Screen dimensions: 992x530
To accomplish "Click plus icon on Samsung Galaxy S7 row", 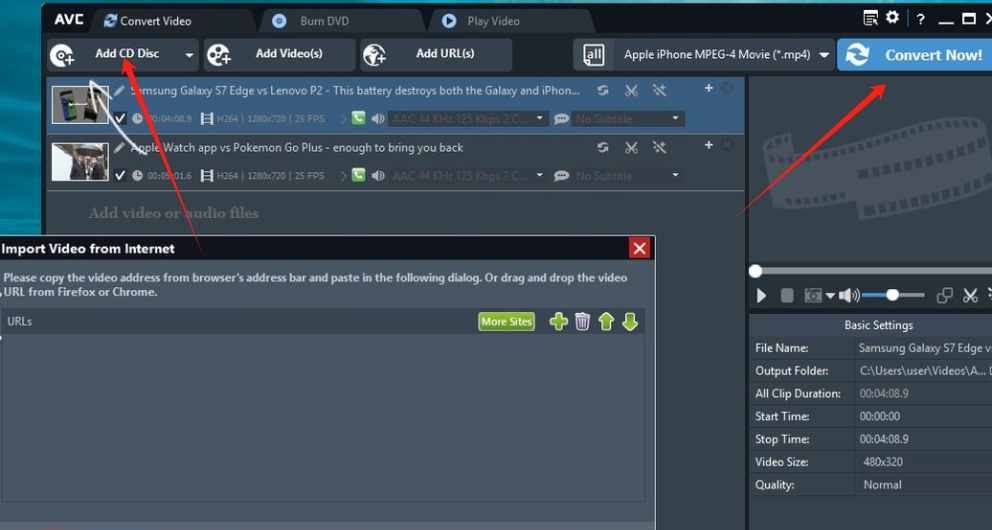I will (x=709, y=89).
